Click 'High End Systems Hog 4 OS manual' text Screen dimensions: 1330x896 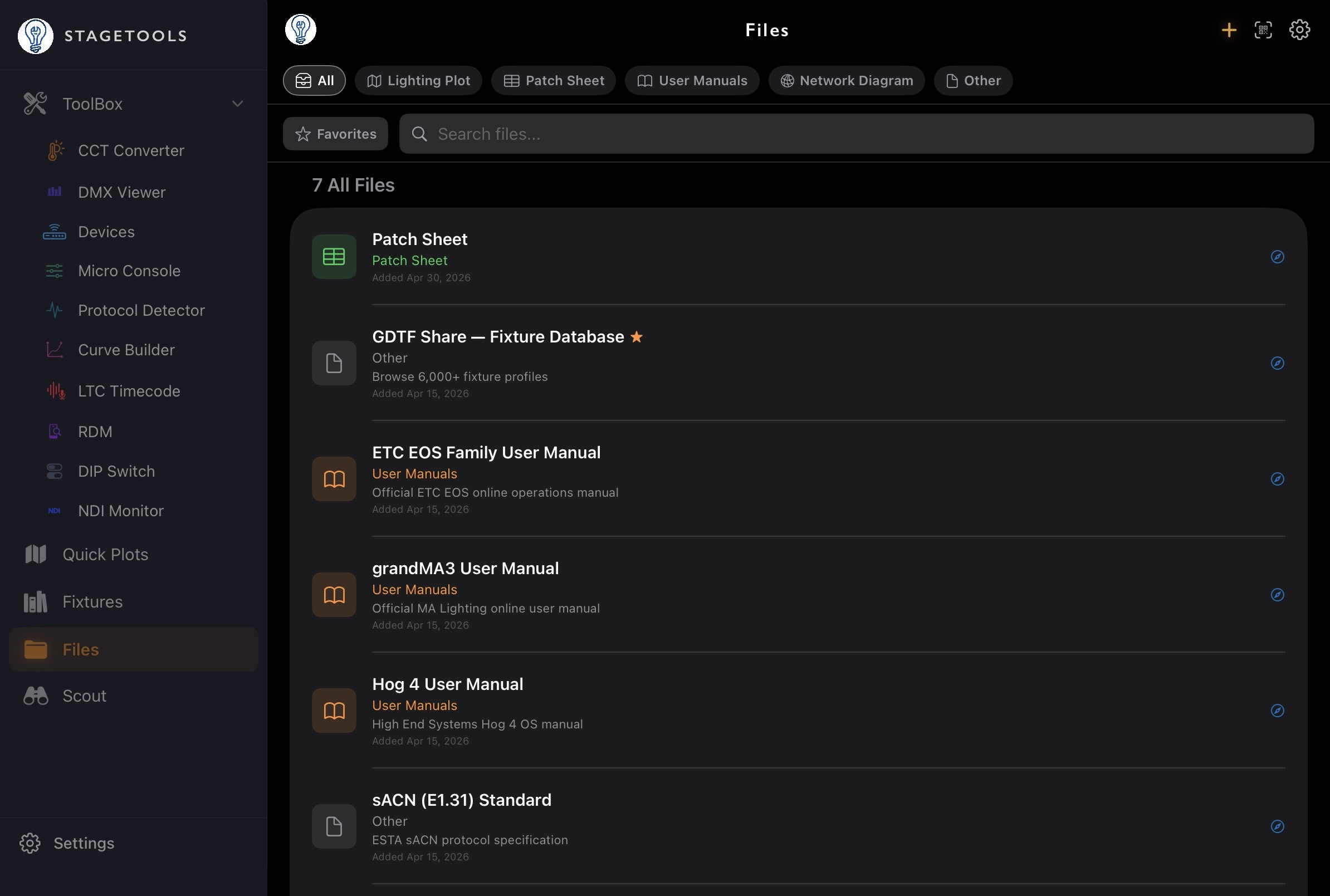[x=477, y=724]
